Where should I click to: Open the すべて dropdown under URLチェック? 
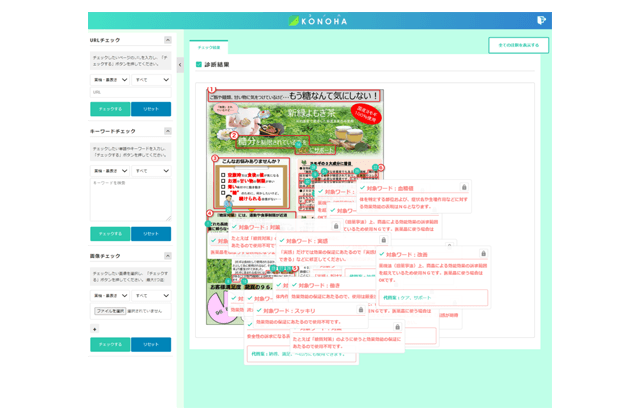pyautogui.click(x=151, y=80)
